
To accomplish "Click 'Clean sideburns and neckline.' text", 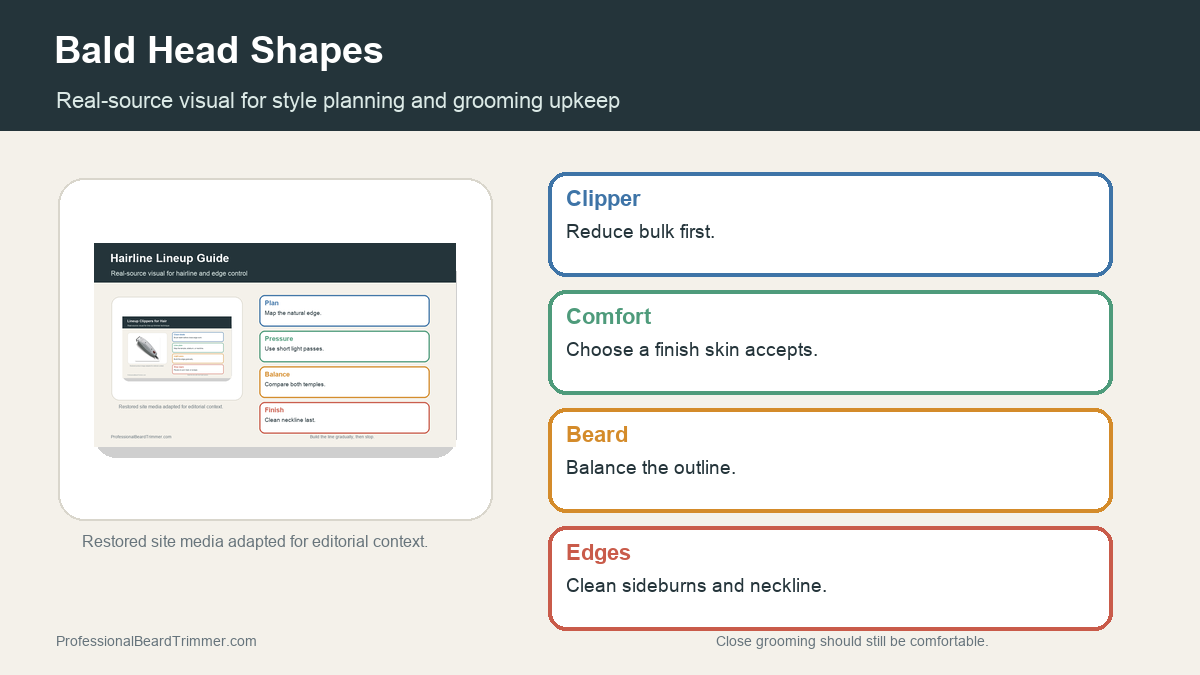I will point(696,585).
